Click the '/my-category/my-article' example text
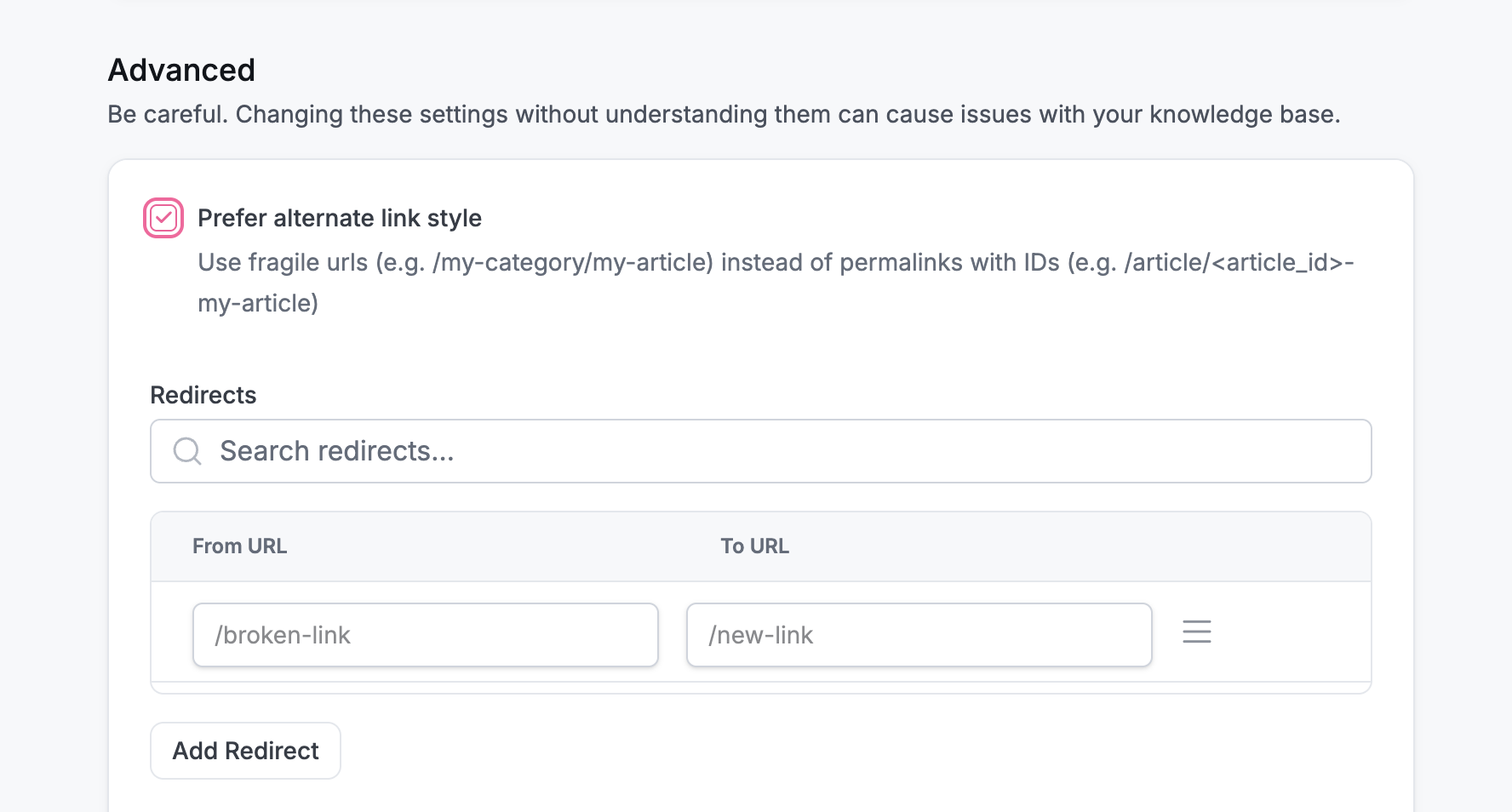 pyautogui.click(x=571, y=262)
